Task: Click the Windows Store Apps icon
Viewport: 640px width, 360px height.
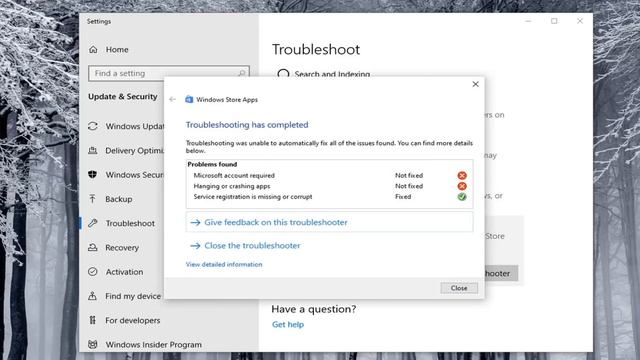Action: click(x=189, y=99)
